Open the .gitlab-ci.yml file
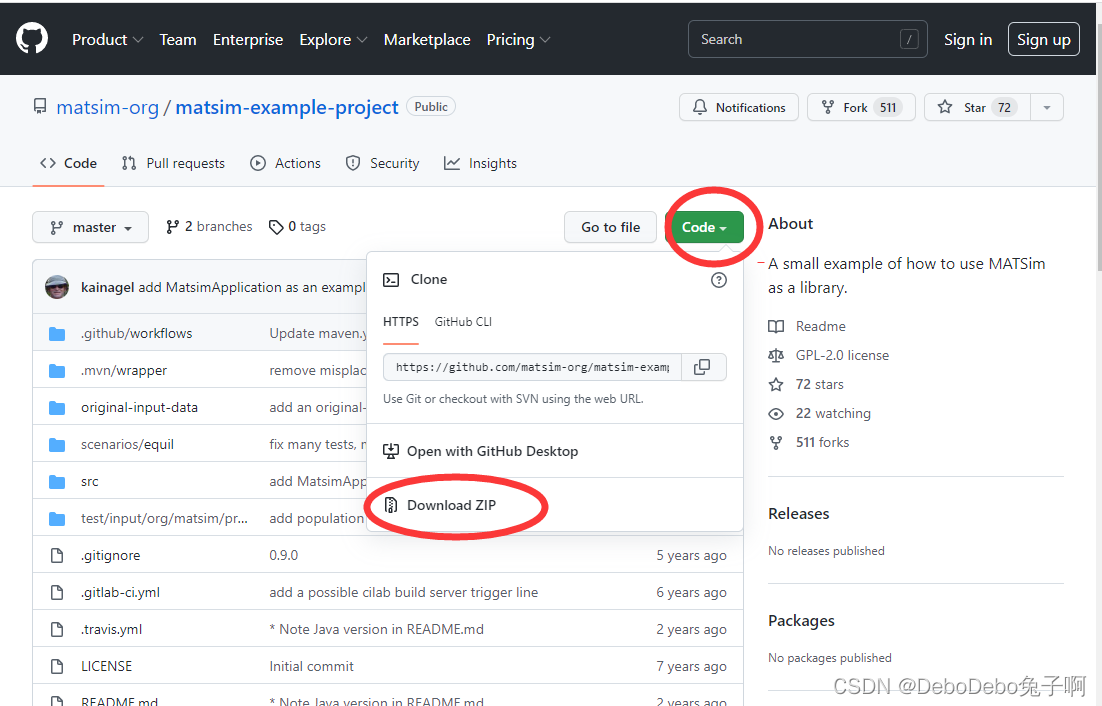 pyautogui.click(x=120, y=592)
